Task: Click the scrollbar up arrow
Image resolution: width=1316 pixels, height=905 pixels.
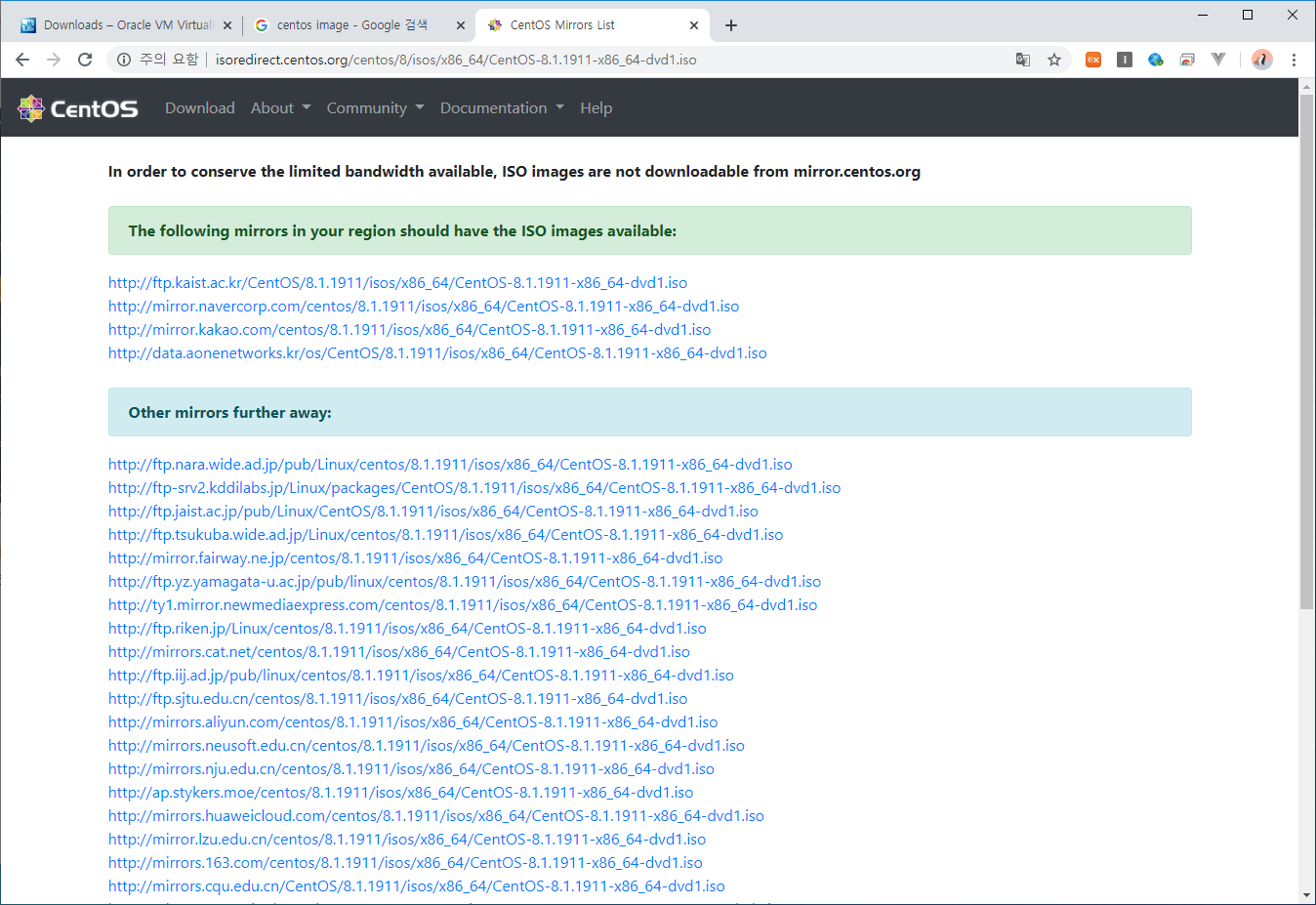Action: (x=1306, y=87)
